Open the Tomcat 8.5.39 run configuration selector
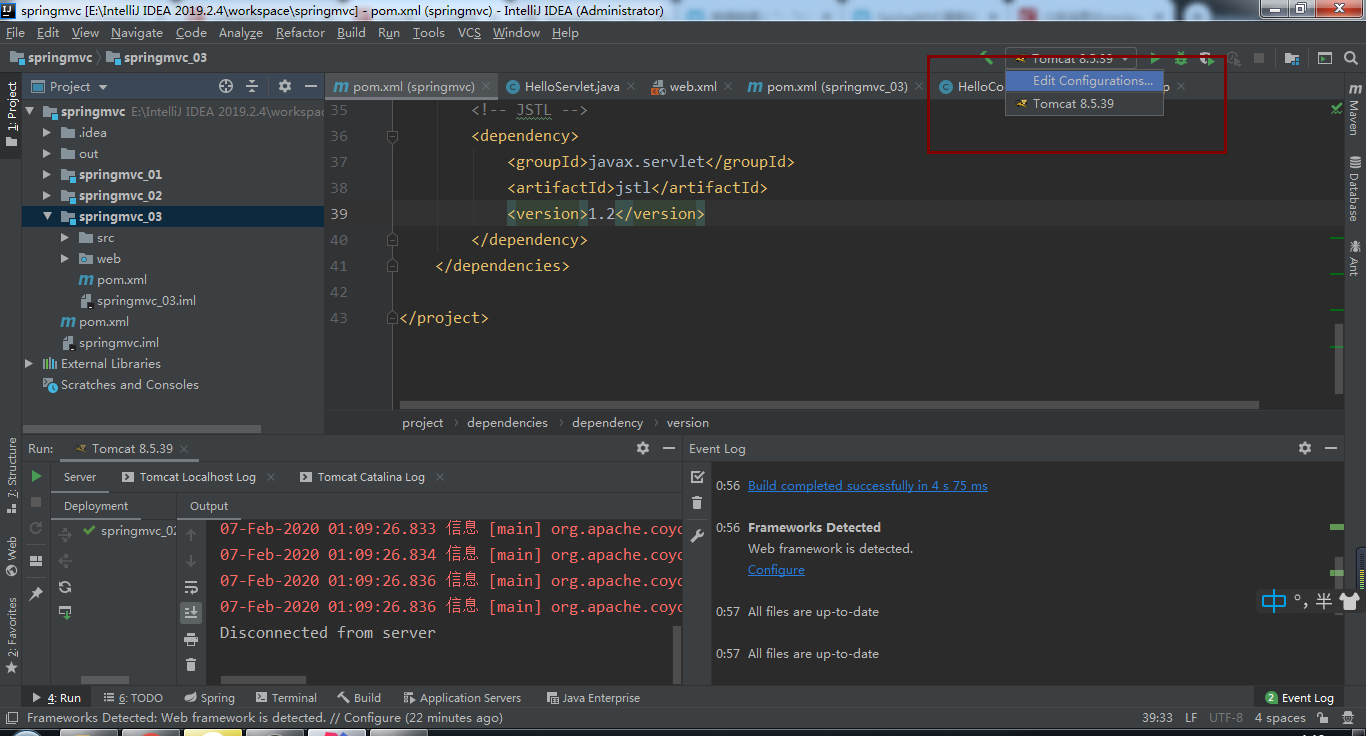This screenshot has width=1366, height=736. click(1071, 59)
